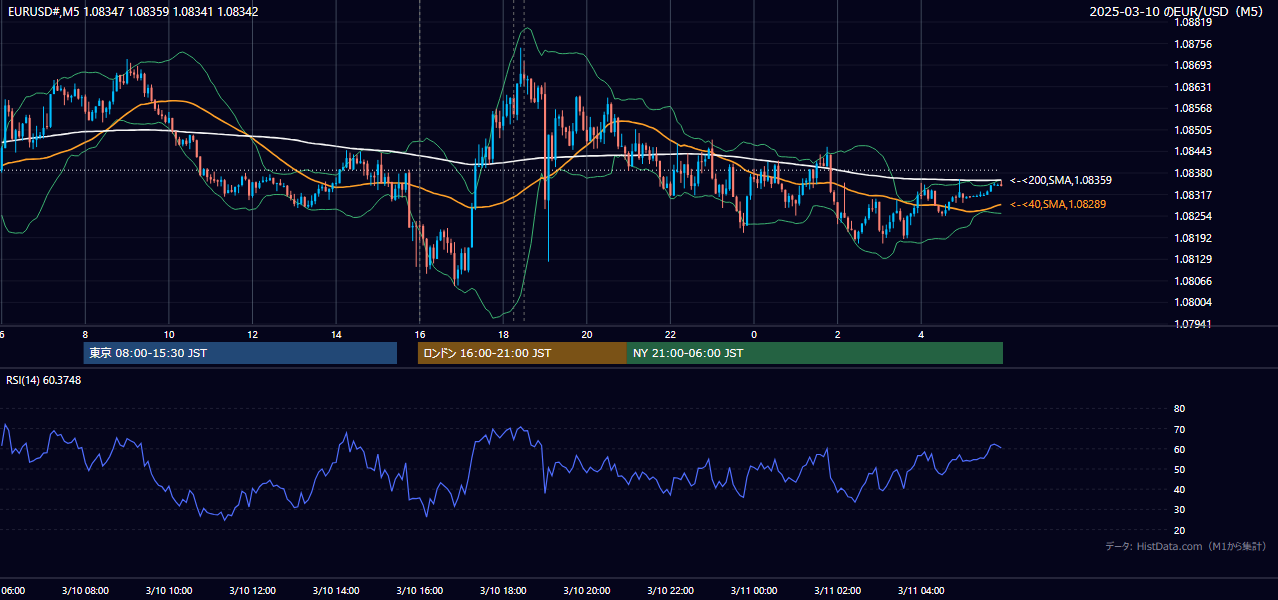Click the 3/10 14:00 time label
This screenshot has height=600, width=1278.
336,591
